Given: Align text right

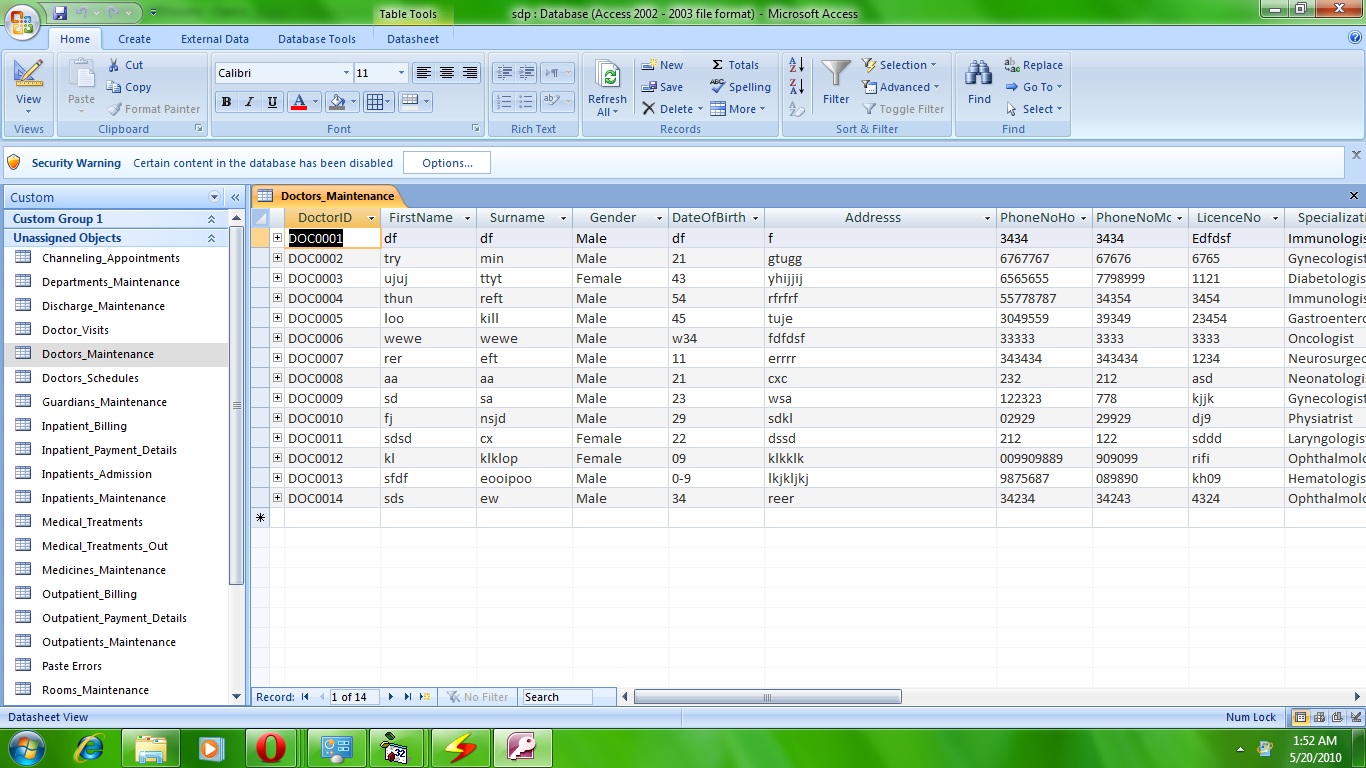Looking at the screenshot, I should coord(469,73).
